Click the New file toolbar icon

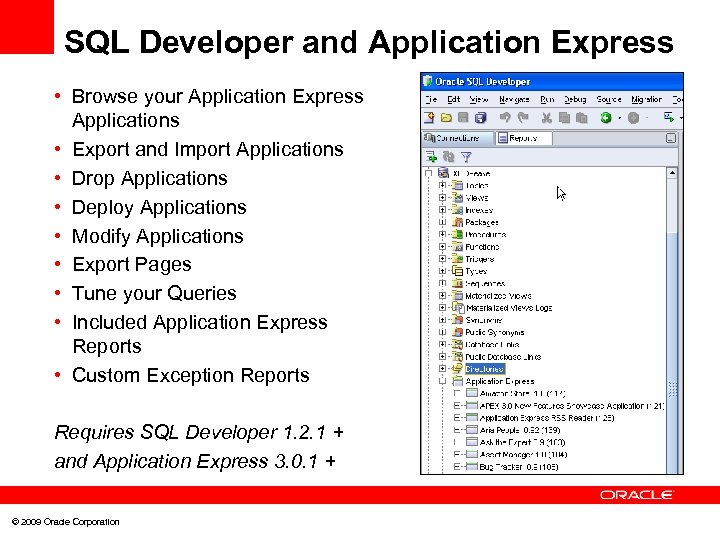[429, 118]
